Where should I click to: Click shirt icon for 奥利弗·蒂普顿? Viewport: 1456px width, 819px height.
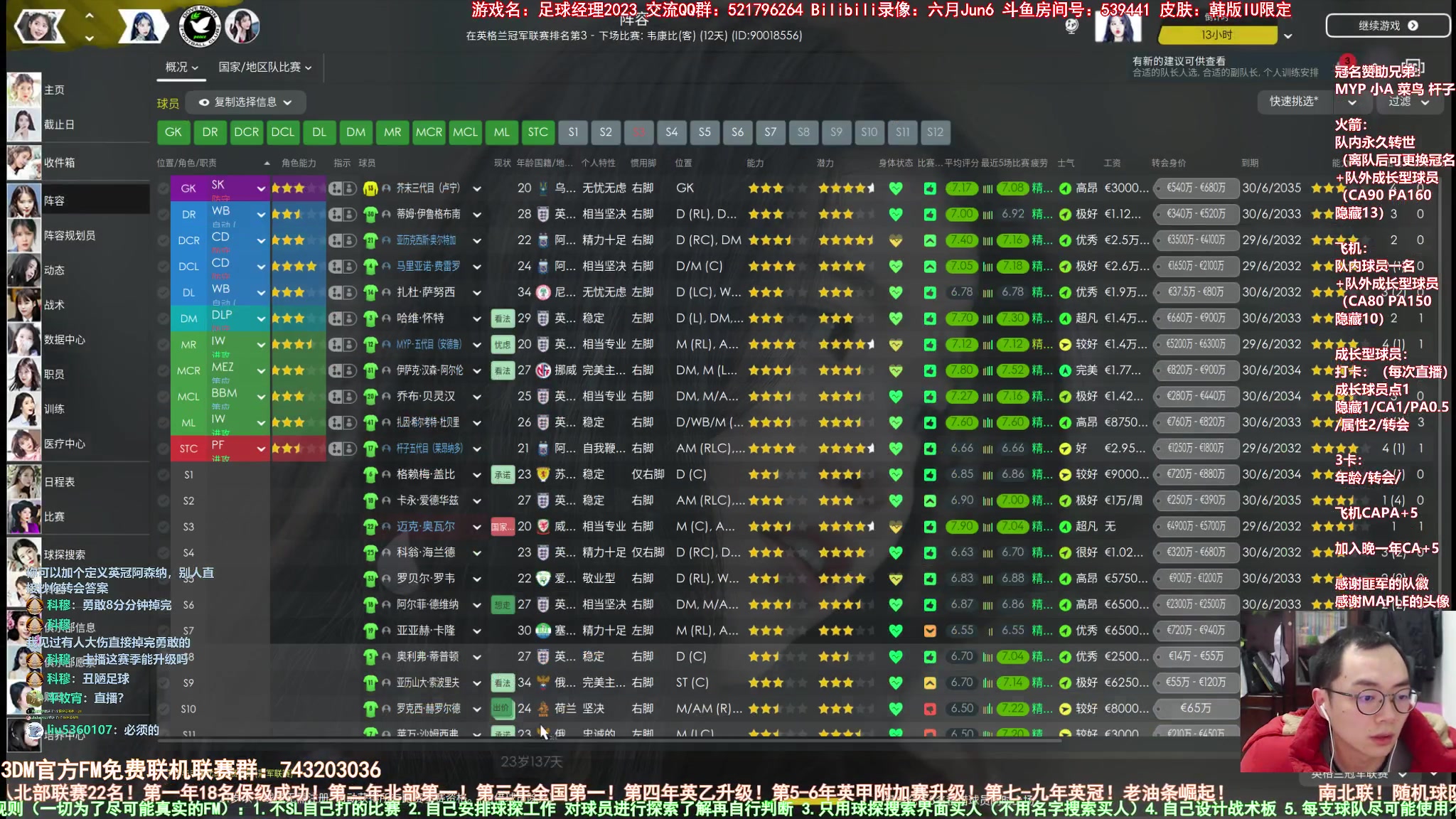tap(370, 657)
